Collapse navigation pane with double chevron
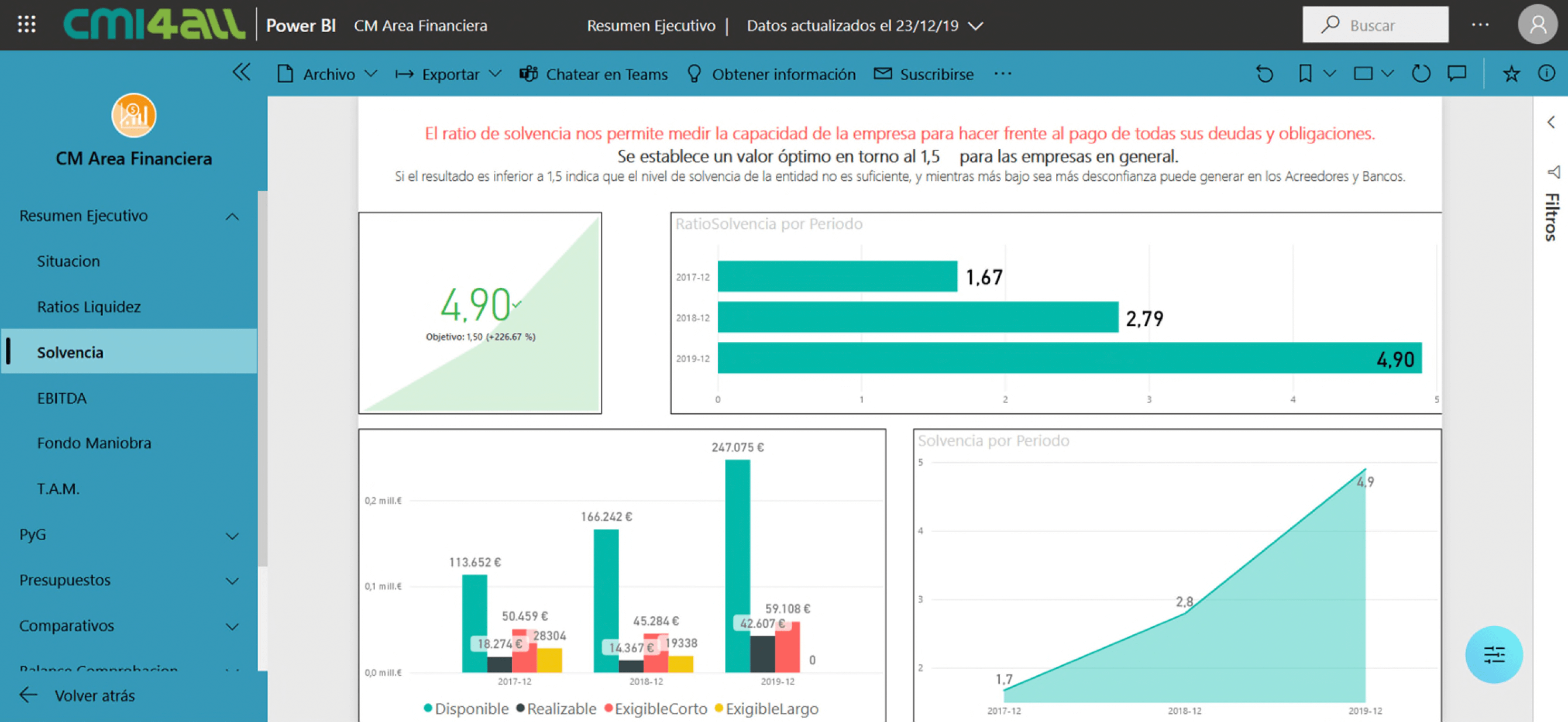Viewport: 1568px width, 722px height. point(241,73)
